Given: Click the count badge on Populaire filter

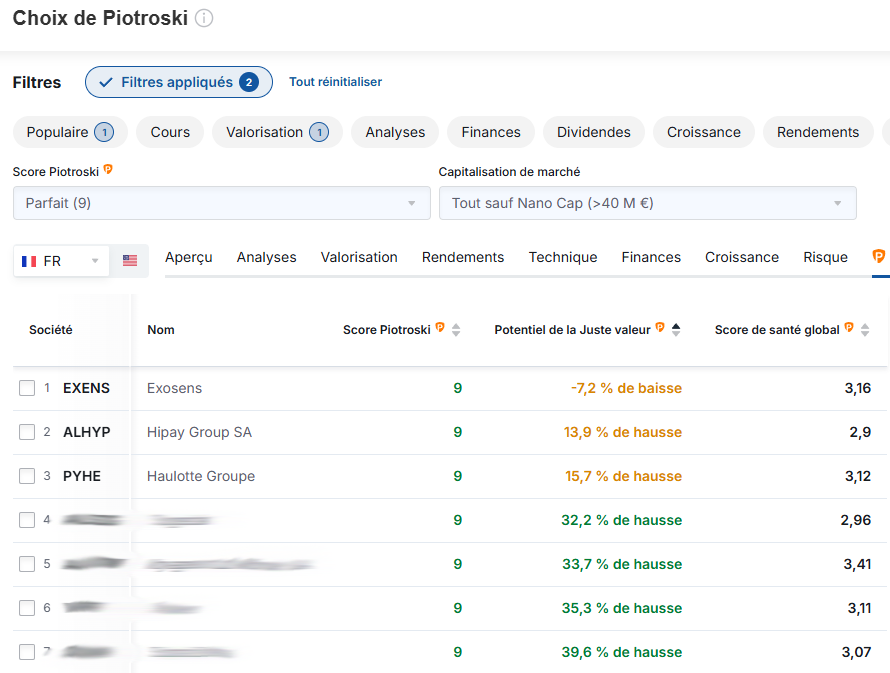Looking at the screenshot, I should tap(104, 132).
